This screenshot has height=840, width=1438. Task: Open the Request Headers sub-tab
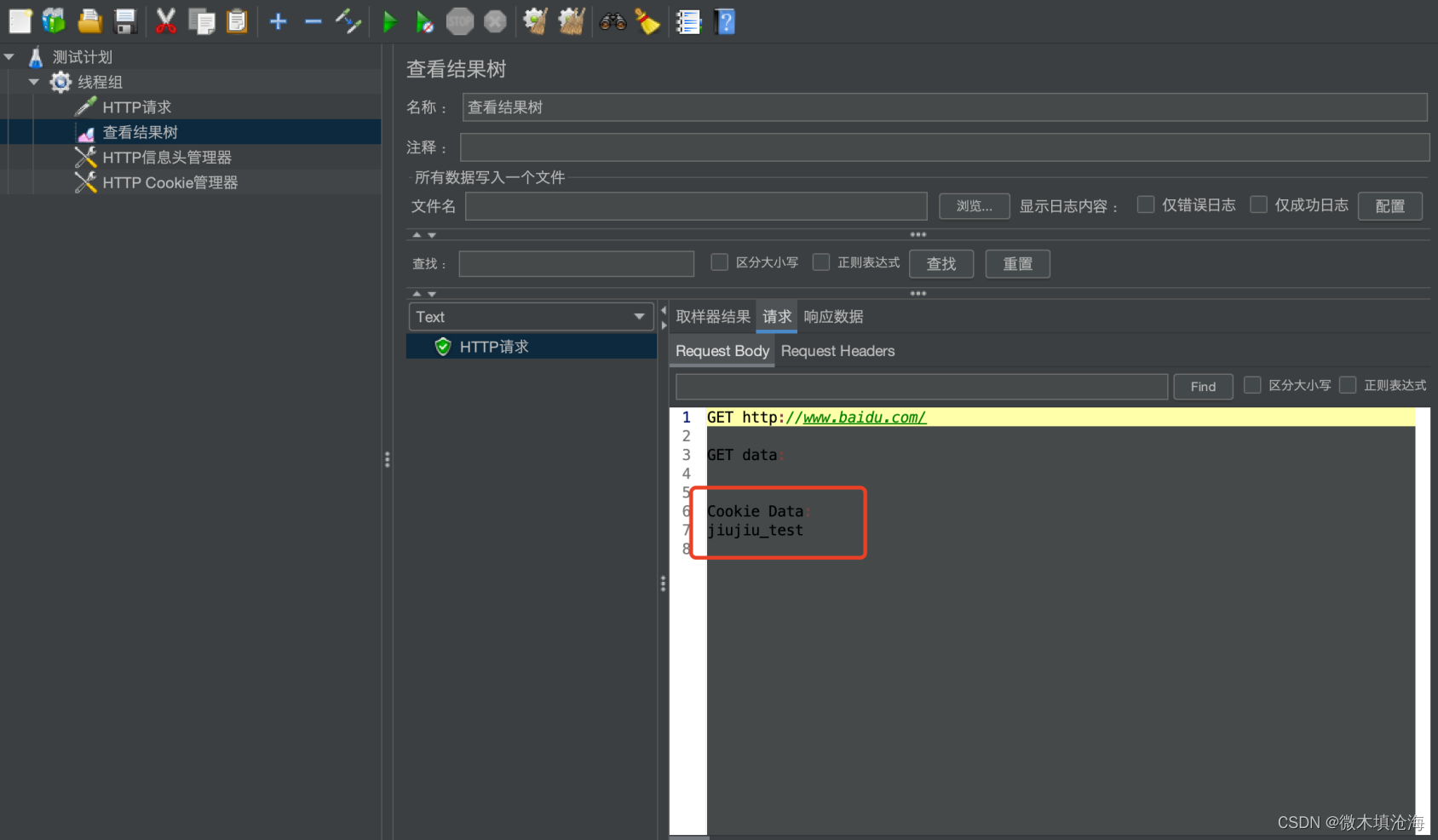pos(837,351)
